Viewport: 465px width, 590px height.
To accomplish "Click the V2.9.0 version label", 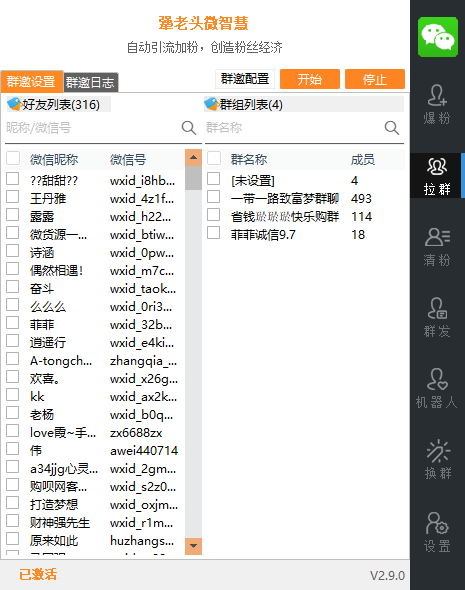I will tap(387, 575).
